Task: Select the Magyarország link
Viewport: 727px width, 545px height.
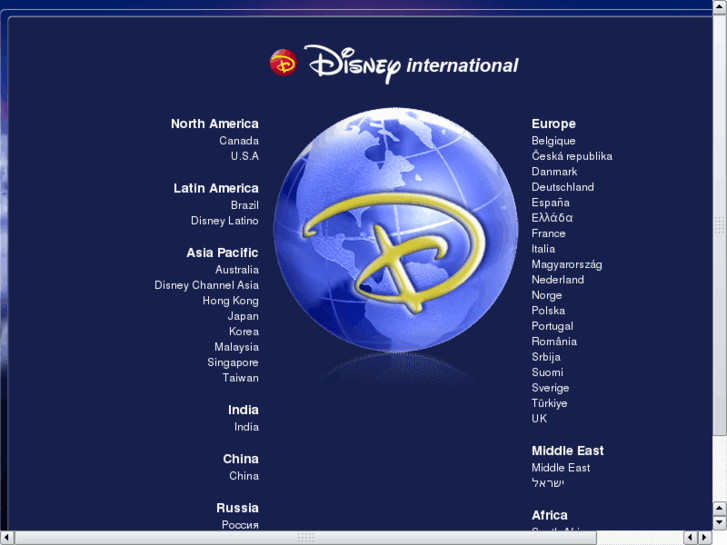Action: [x=567, y=264]
